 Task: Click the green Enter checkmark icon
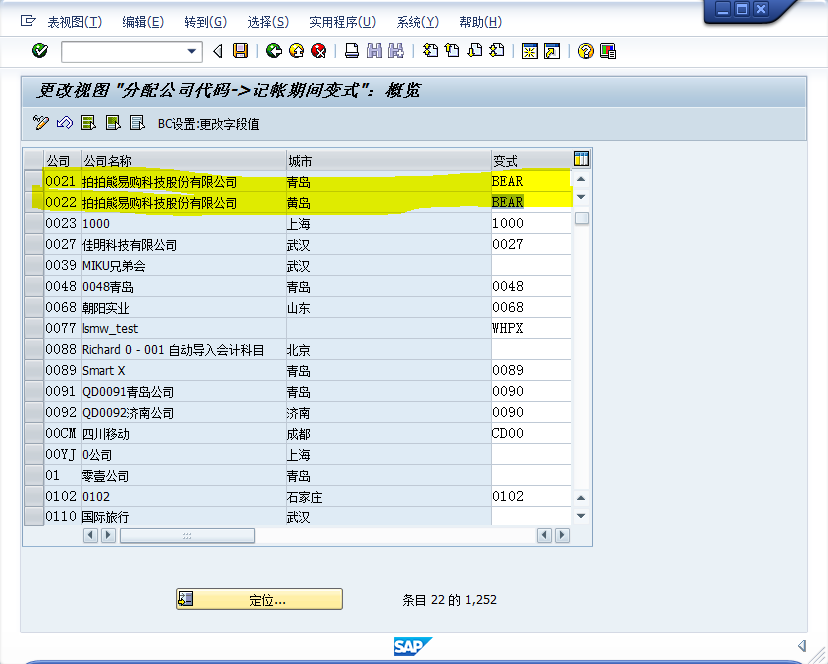pyautogui.click(x=40, y=51)
